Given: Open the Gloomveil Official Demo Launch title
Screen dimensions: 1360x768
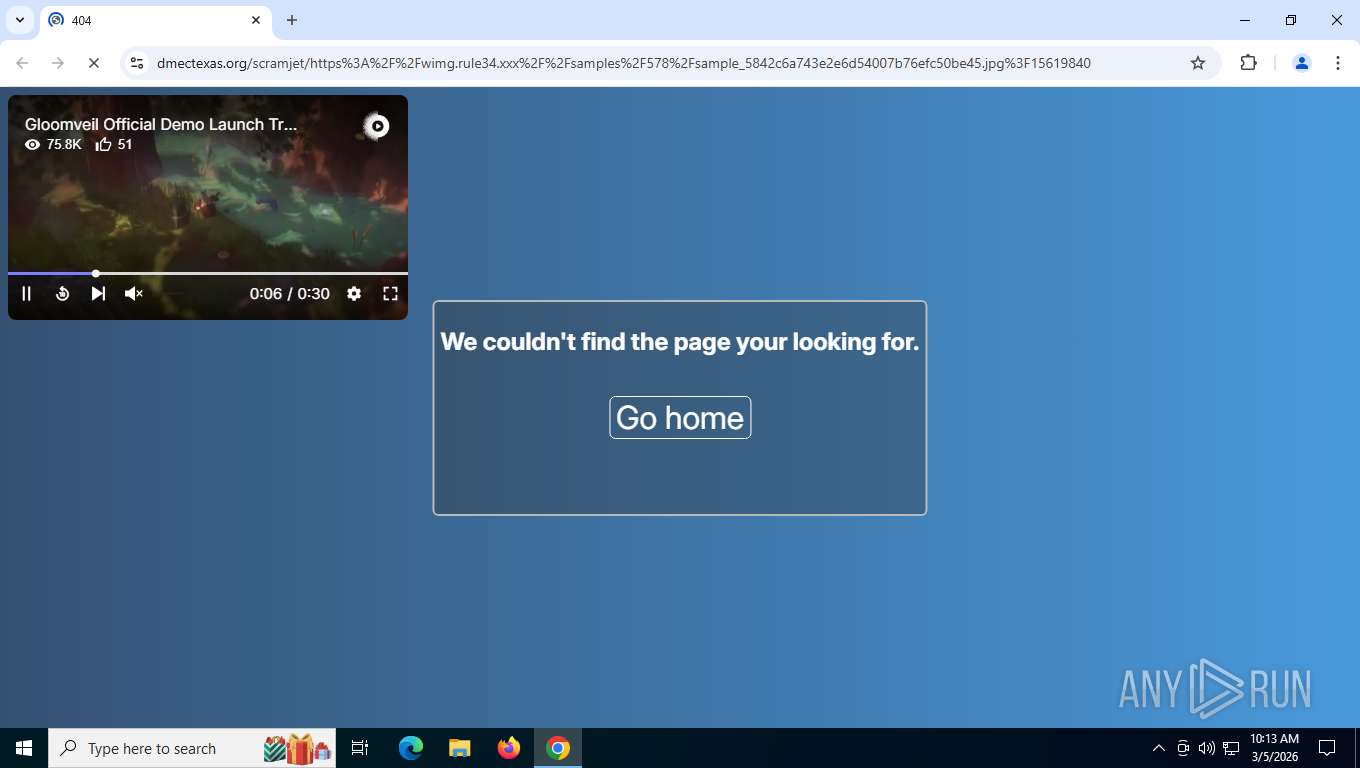Looking at the screenshot, I should (x=161, y=124).
